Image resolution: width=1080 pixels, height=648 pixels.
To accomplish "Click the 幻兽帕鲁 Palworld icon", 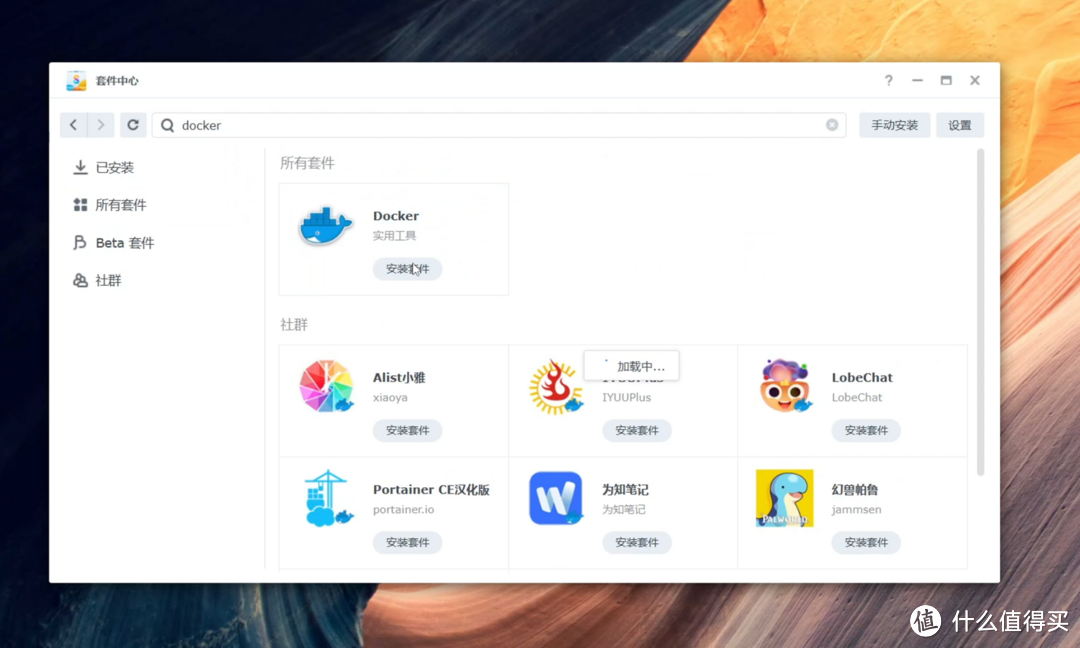I will pyautogui.click(x=785, y=497).
